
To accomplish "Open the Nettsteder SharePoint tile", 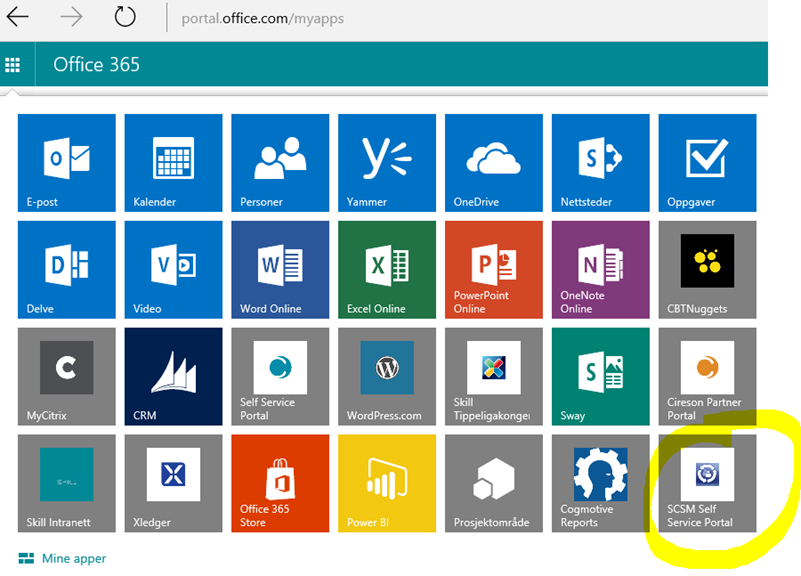I will tap(601, 163).
